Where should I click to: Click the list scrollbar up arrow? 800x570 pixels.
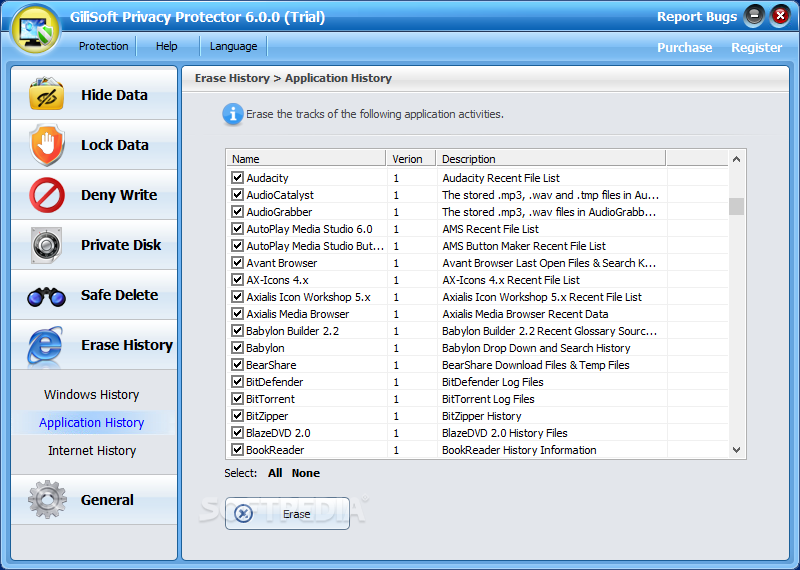(x=736, y=159)
